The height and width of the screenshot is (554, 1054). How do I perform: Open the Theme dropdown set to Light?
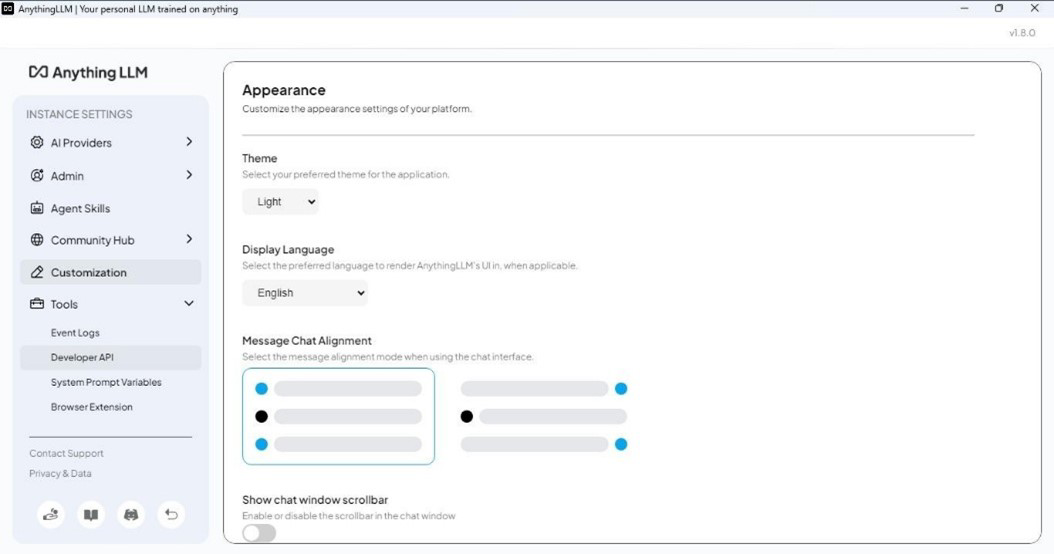280,202
